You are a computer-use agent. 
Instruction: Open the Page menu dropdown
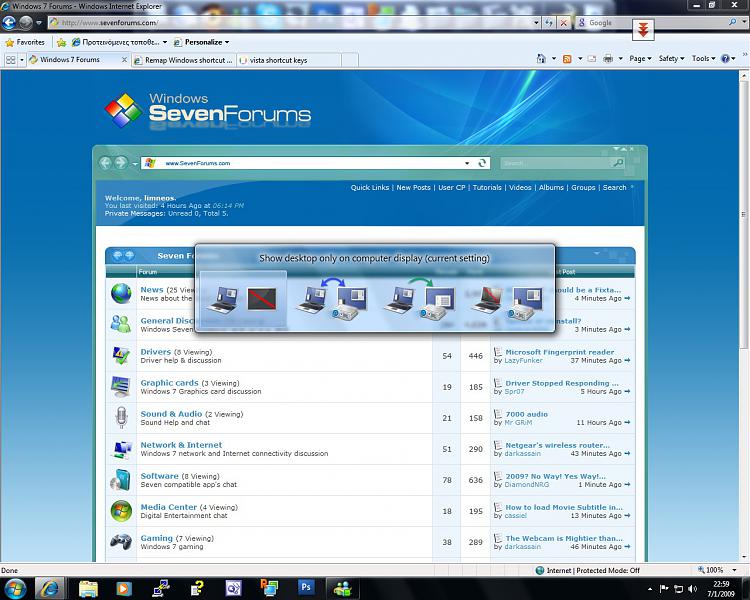(x=640, y=58)
